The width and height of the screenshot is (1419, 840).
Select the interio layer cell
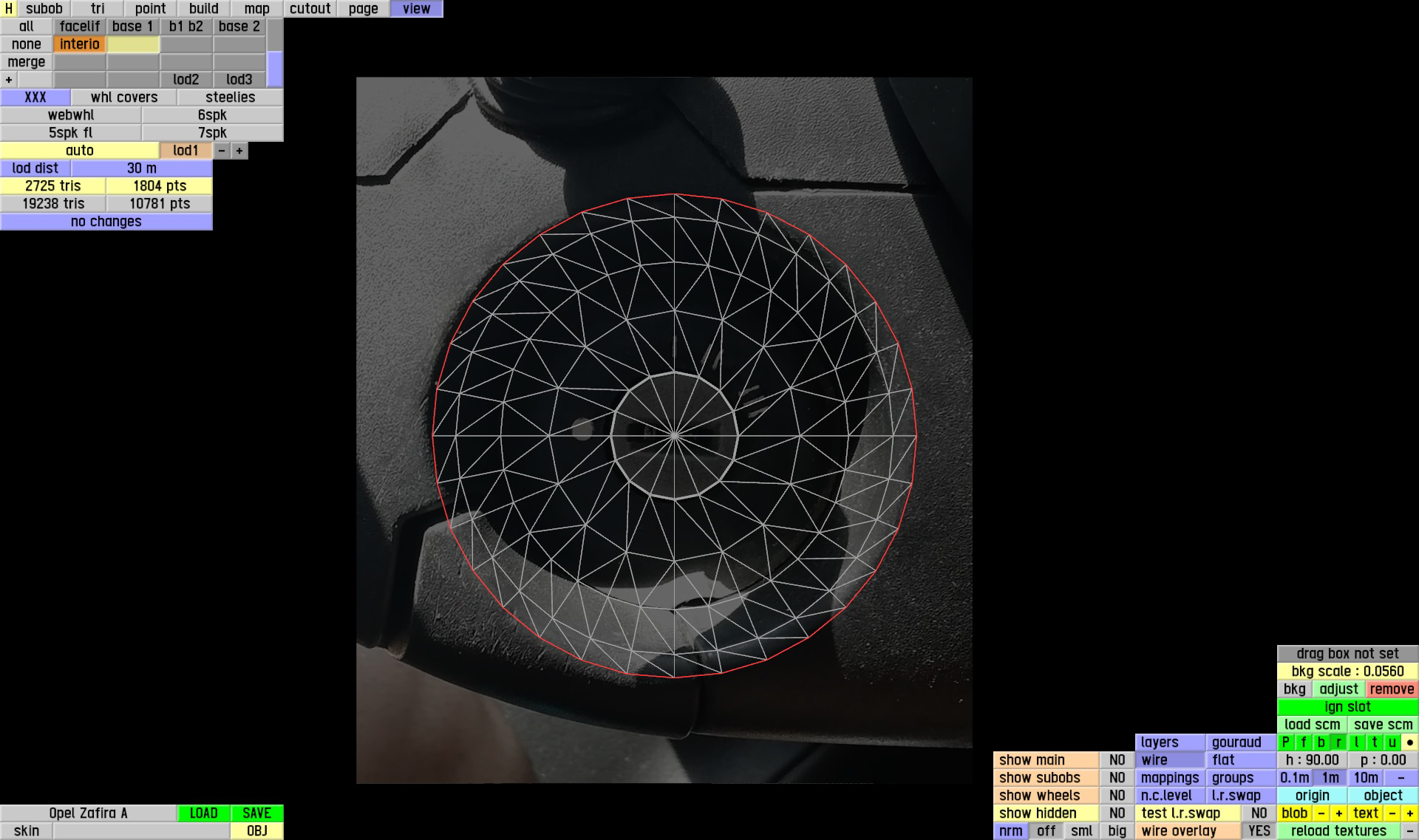click(80, 44)
